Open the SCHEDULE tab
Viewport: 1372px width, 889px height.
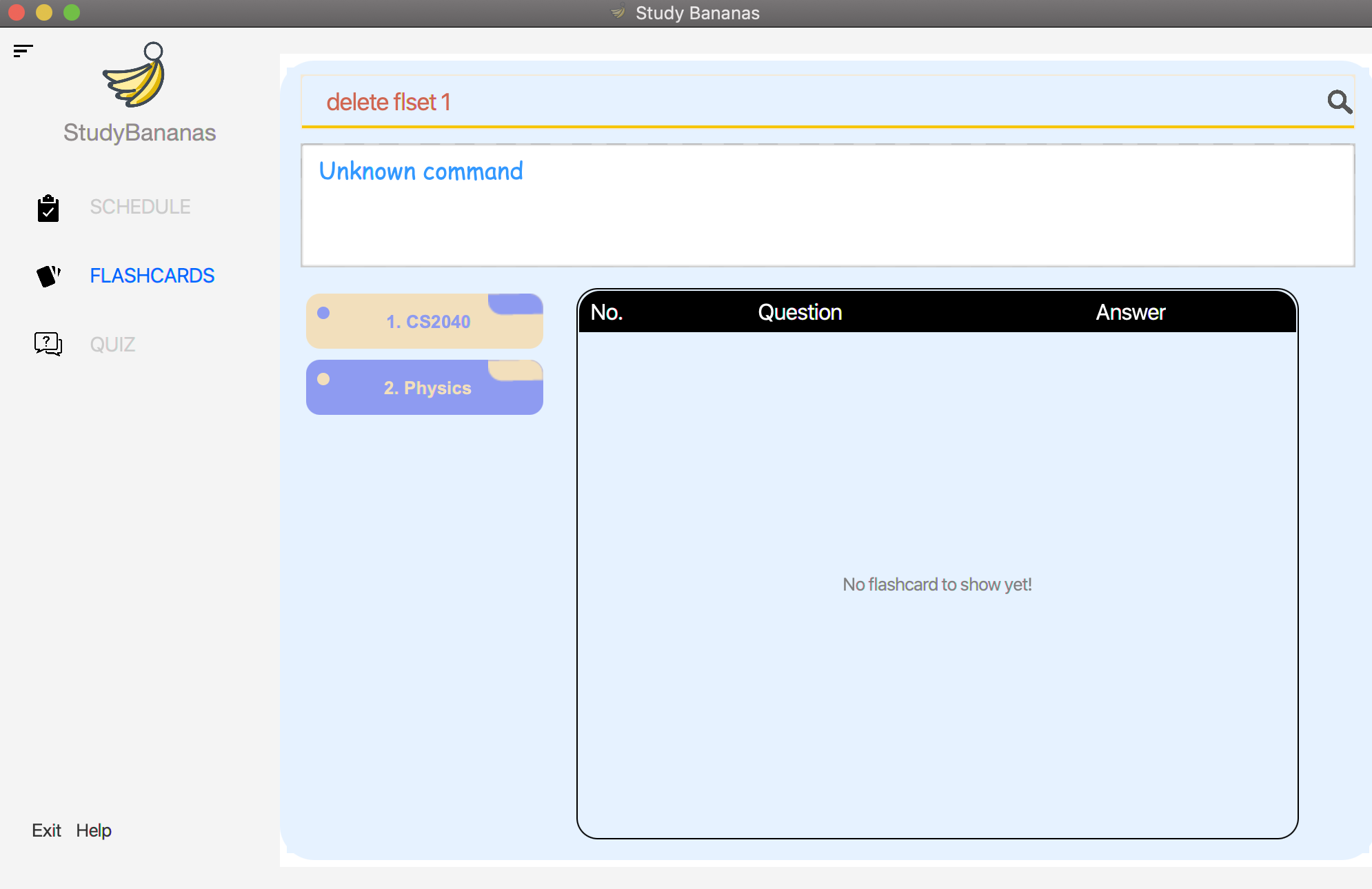click(140, 207)
